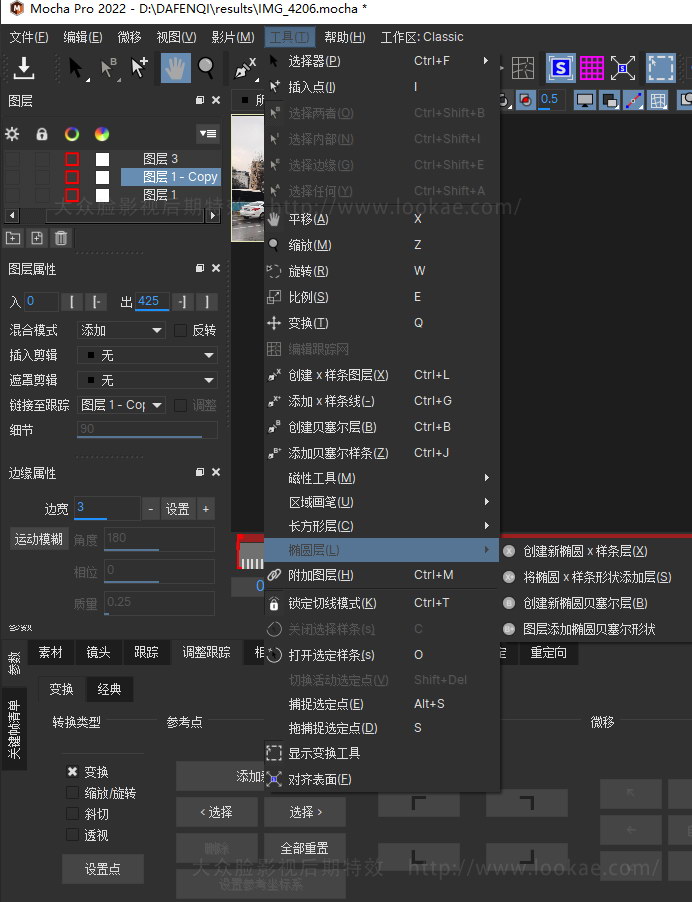Click the save project download-arrow icon
Screen dimensions: 692x902
[x=24, y=68]
